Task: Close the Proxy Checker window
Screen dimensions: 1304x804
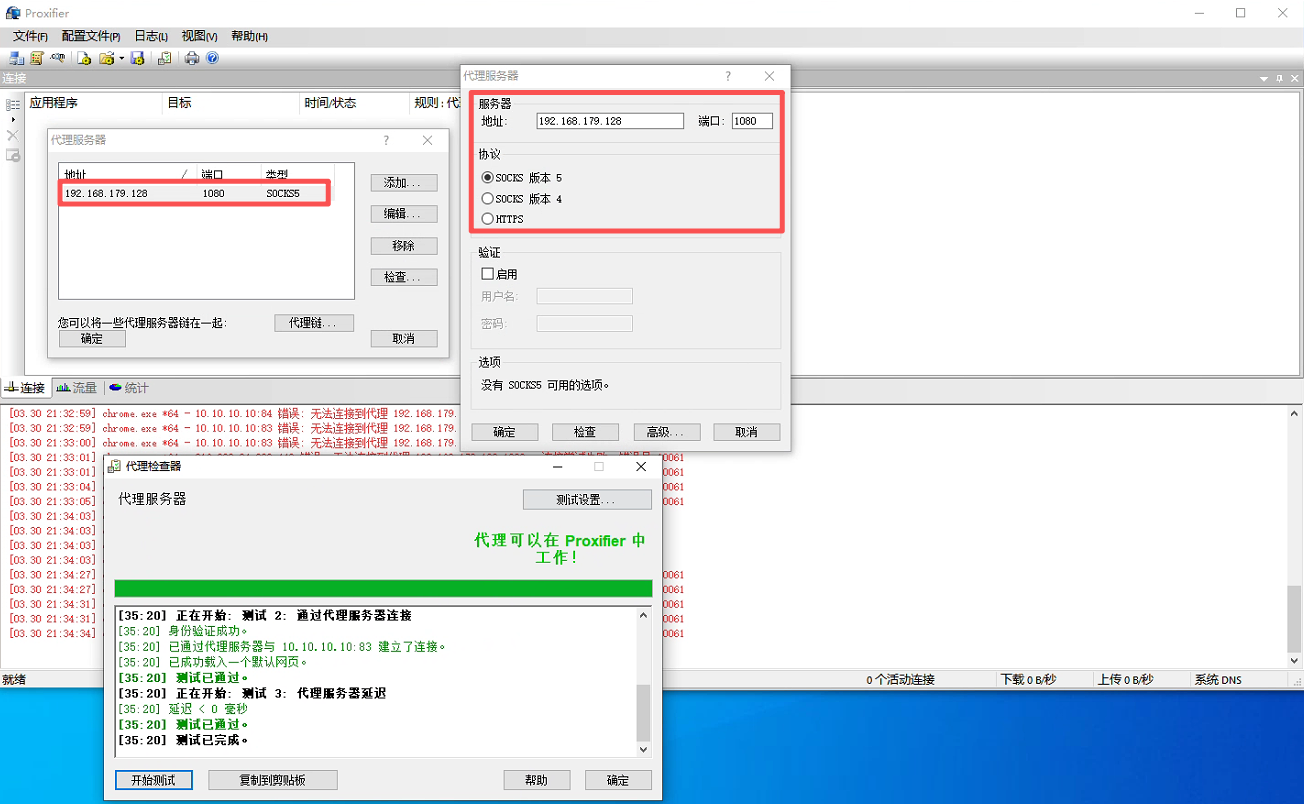Action: coord(641,466)
